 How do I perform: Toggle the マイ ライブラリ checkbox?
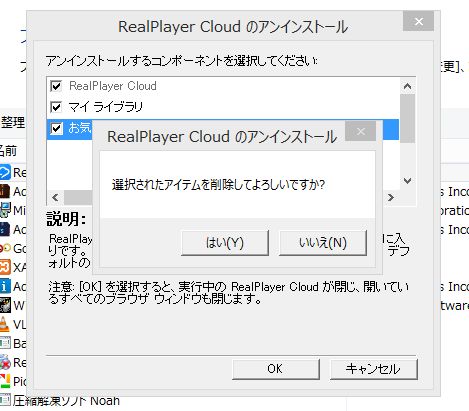click(56, 107)
